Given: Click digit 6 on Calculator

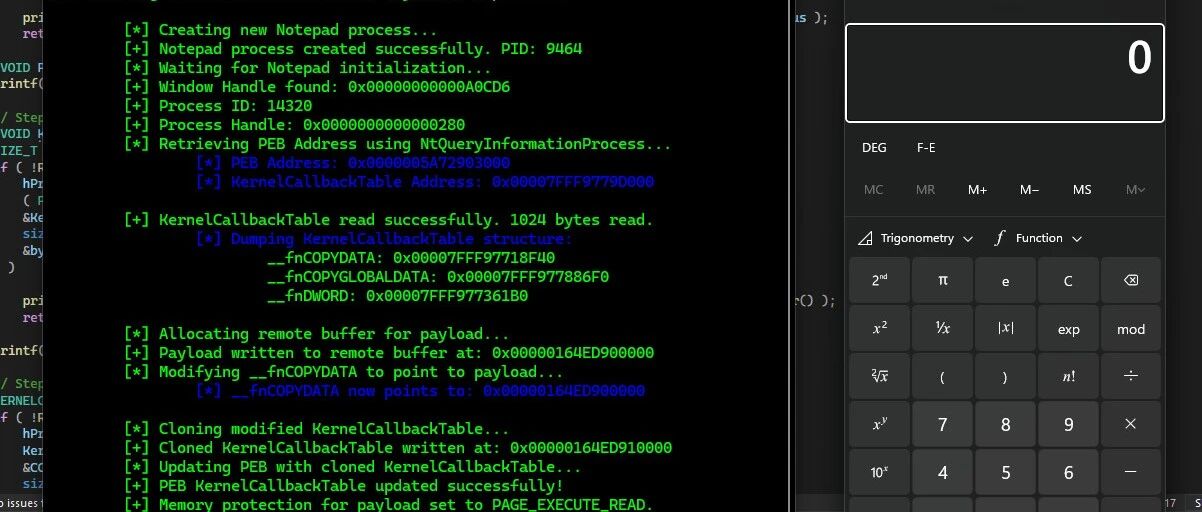Looking at the screenshot, I should click(1068, 473).
